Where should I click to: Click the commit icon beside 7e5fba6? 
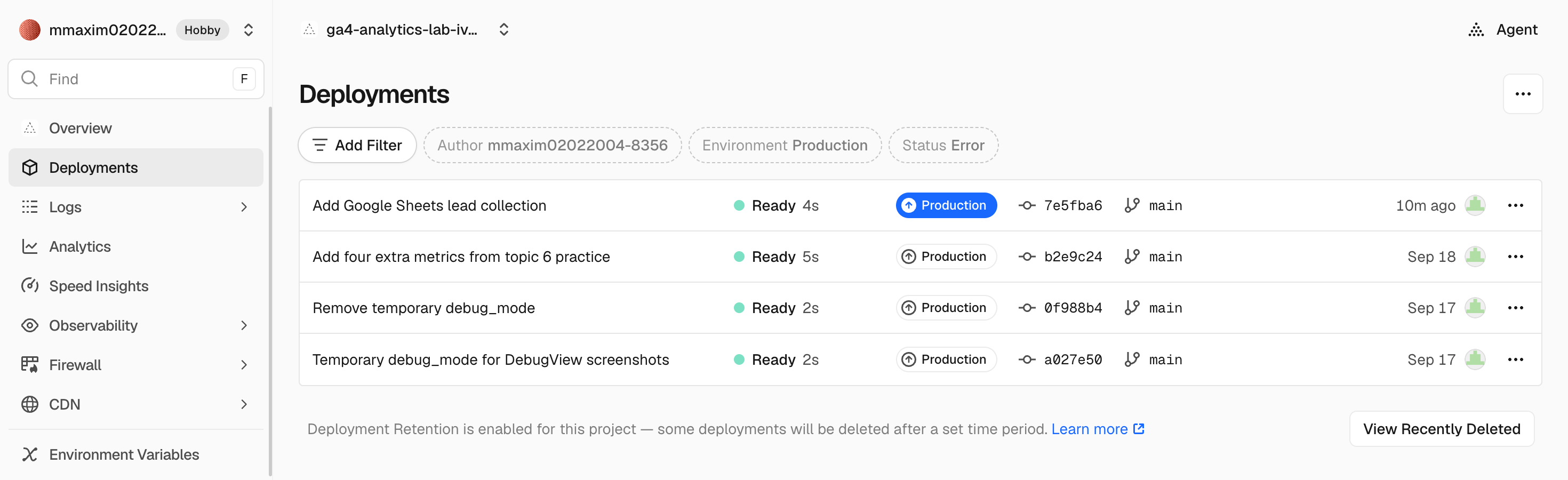(1027, 206)
